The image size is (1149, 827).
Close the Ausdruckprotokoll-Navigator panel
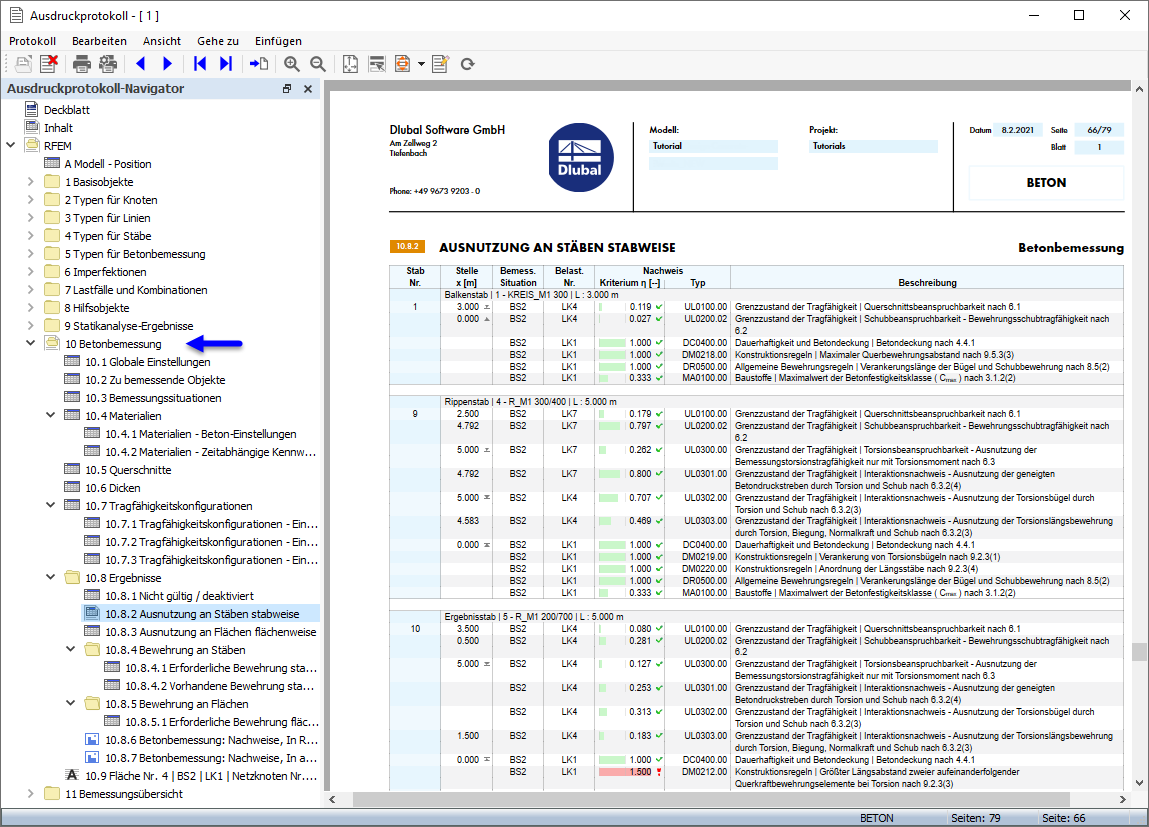pos(308,89)
